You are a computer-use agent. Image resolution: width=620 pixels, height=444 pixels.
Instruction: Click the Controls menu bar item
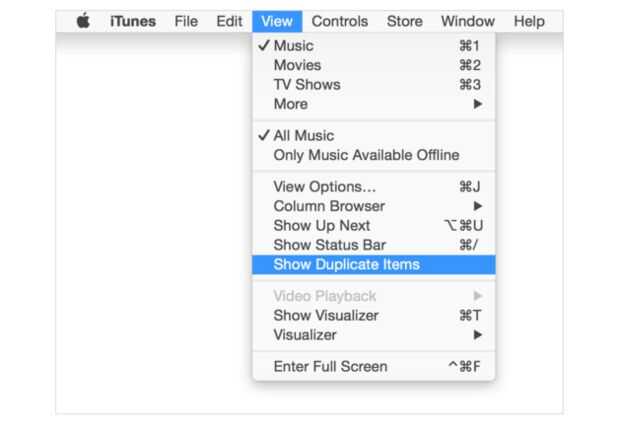pos(339,21)
